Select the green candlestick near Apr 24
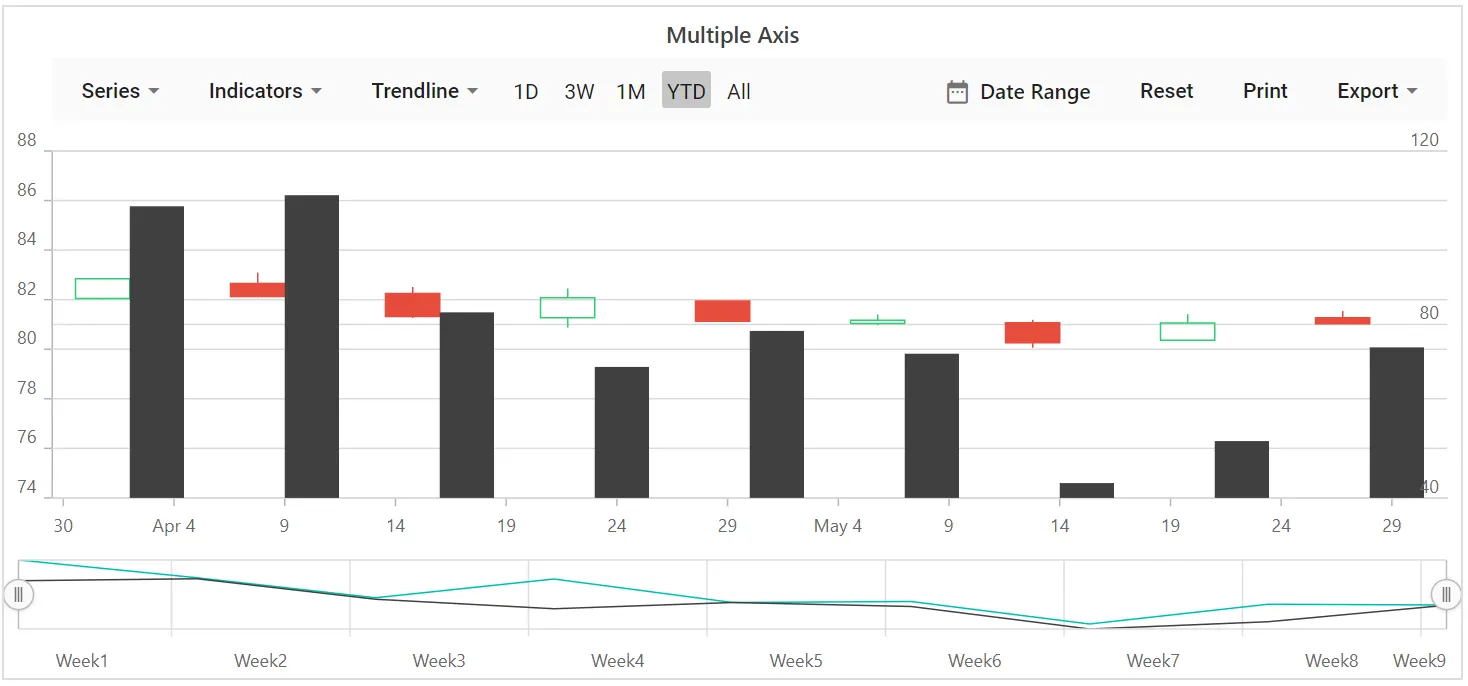Viewport: 1468px width, 686px height. click(x=568, y=307)
